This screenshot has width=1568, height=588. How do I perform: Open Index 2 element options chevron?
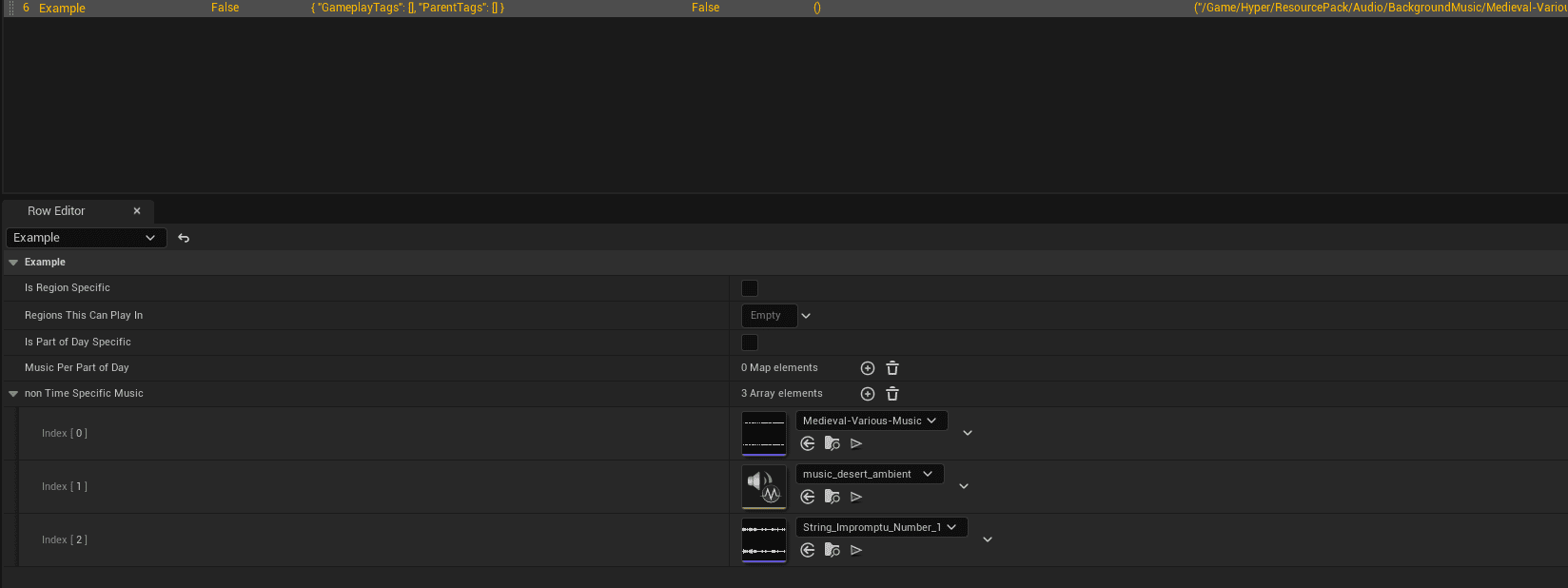tap(988, 539)
